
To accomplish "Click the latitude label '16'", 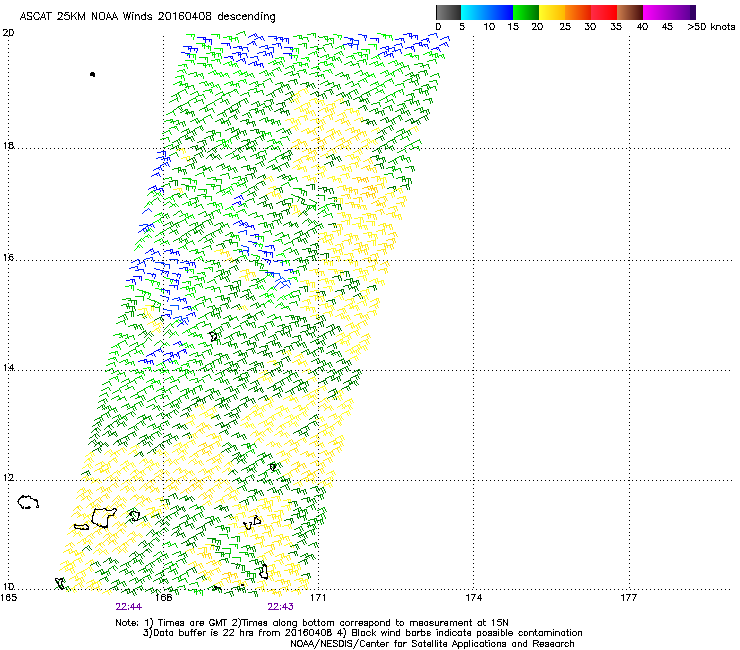I will pyautogui.click(x=8, y=257).
